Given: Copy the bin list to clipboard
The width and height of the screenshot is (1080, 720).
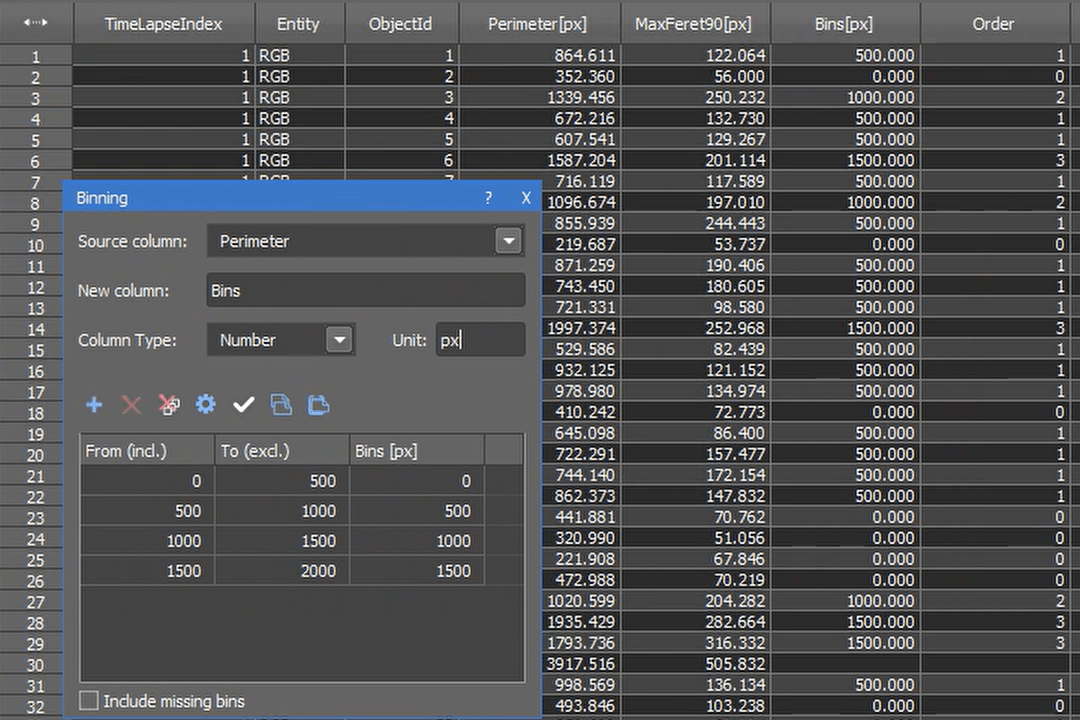Looking at the screenshot, I should pyautogui.click(x=281, y=405).
